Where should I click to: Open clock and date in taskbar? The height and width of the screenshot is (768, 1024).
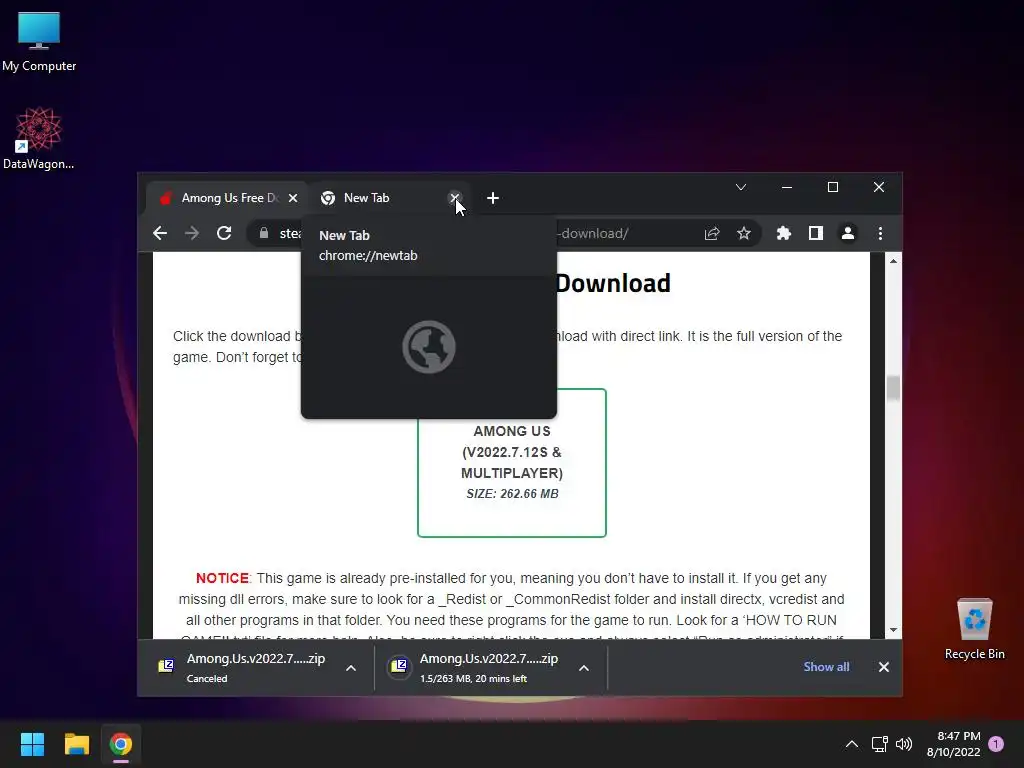coord(953,744)
